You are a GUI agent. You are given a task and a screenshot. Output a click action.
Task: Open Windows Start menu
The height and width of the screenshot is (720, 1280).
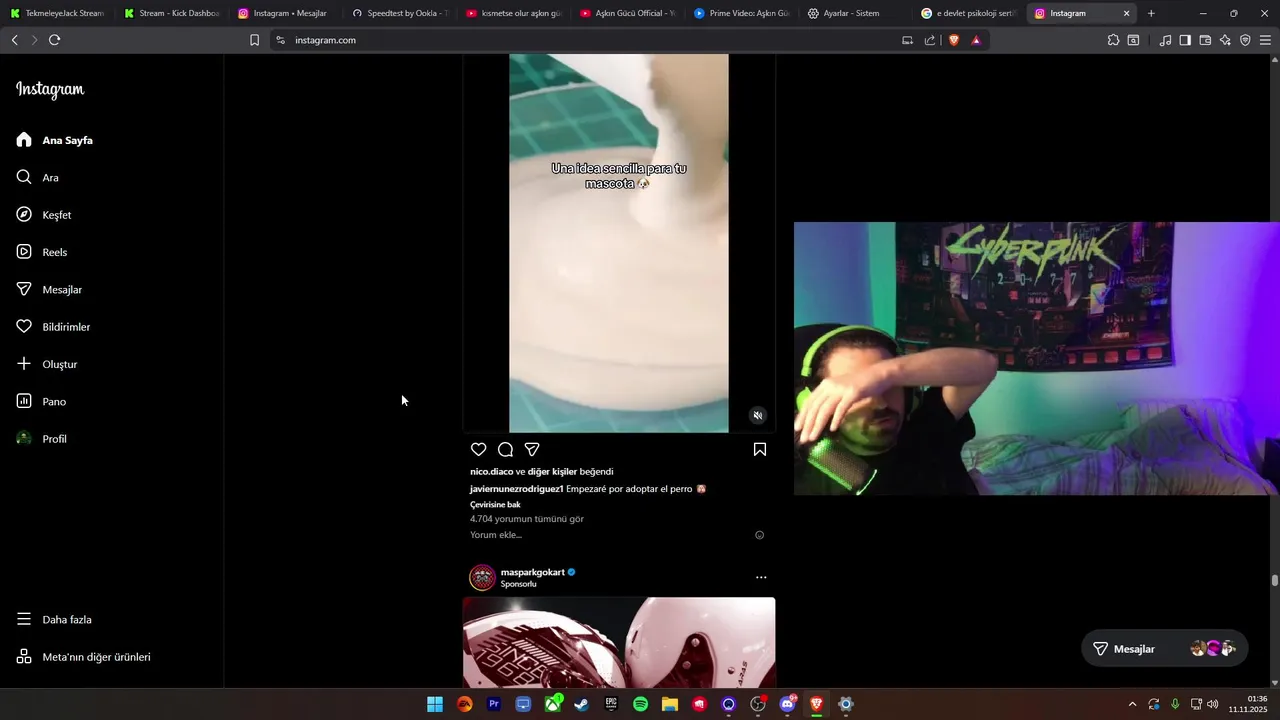coord(435,704)
